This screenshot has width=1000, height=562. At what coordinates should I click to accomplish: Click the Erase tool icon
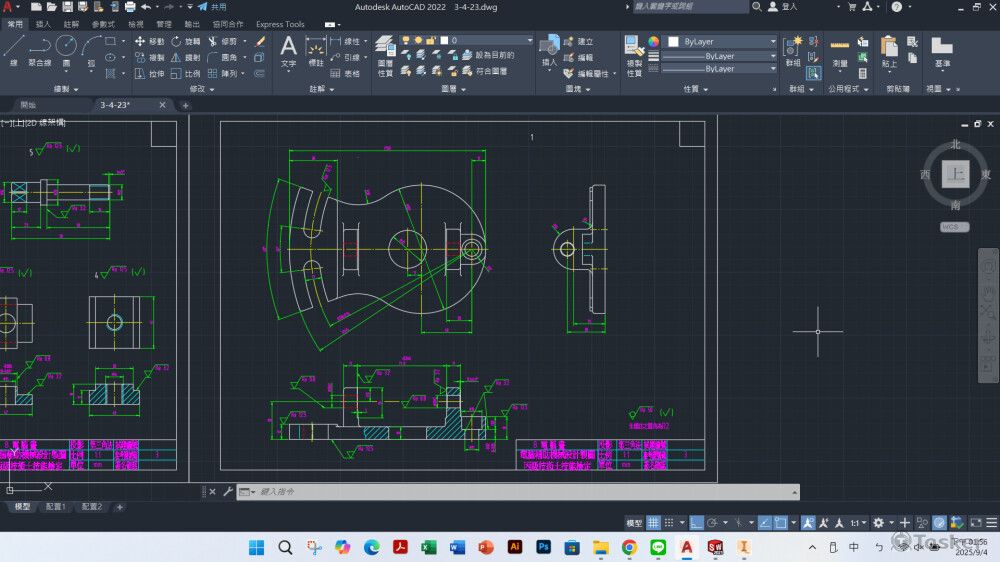tap(260, 41)
